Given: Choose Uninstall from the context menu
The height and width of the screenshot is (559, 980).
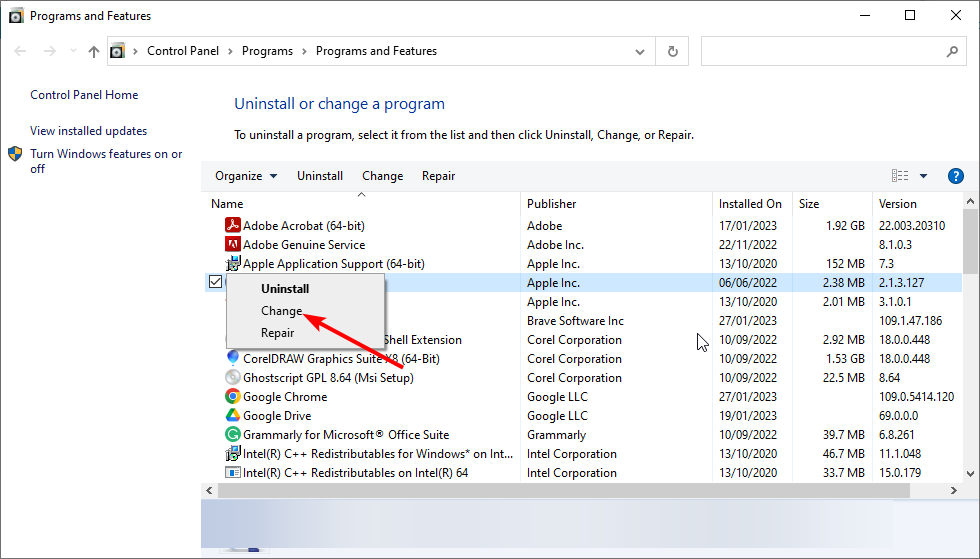Looking at the screenshot, I should coord(285,289).
